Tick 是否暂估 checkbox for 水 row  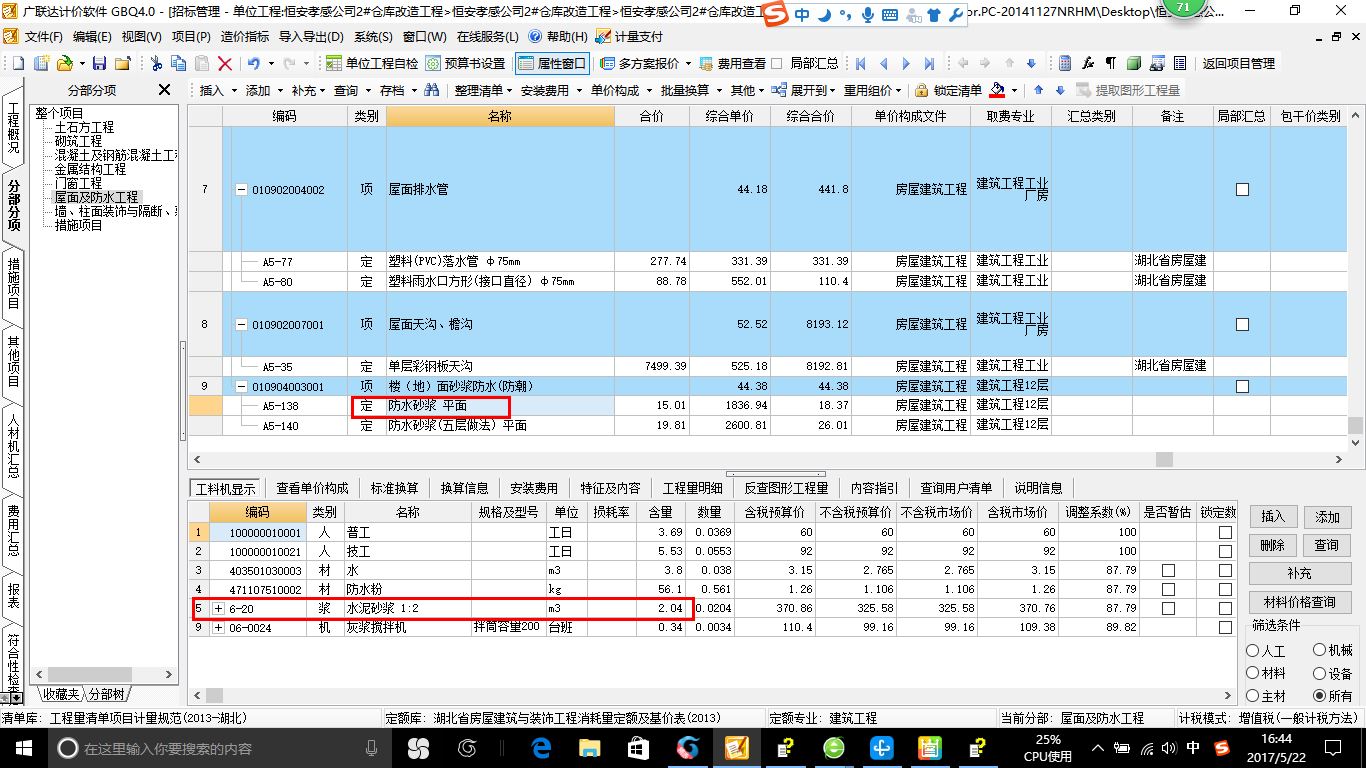1168,570
